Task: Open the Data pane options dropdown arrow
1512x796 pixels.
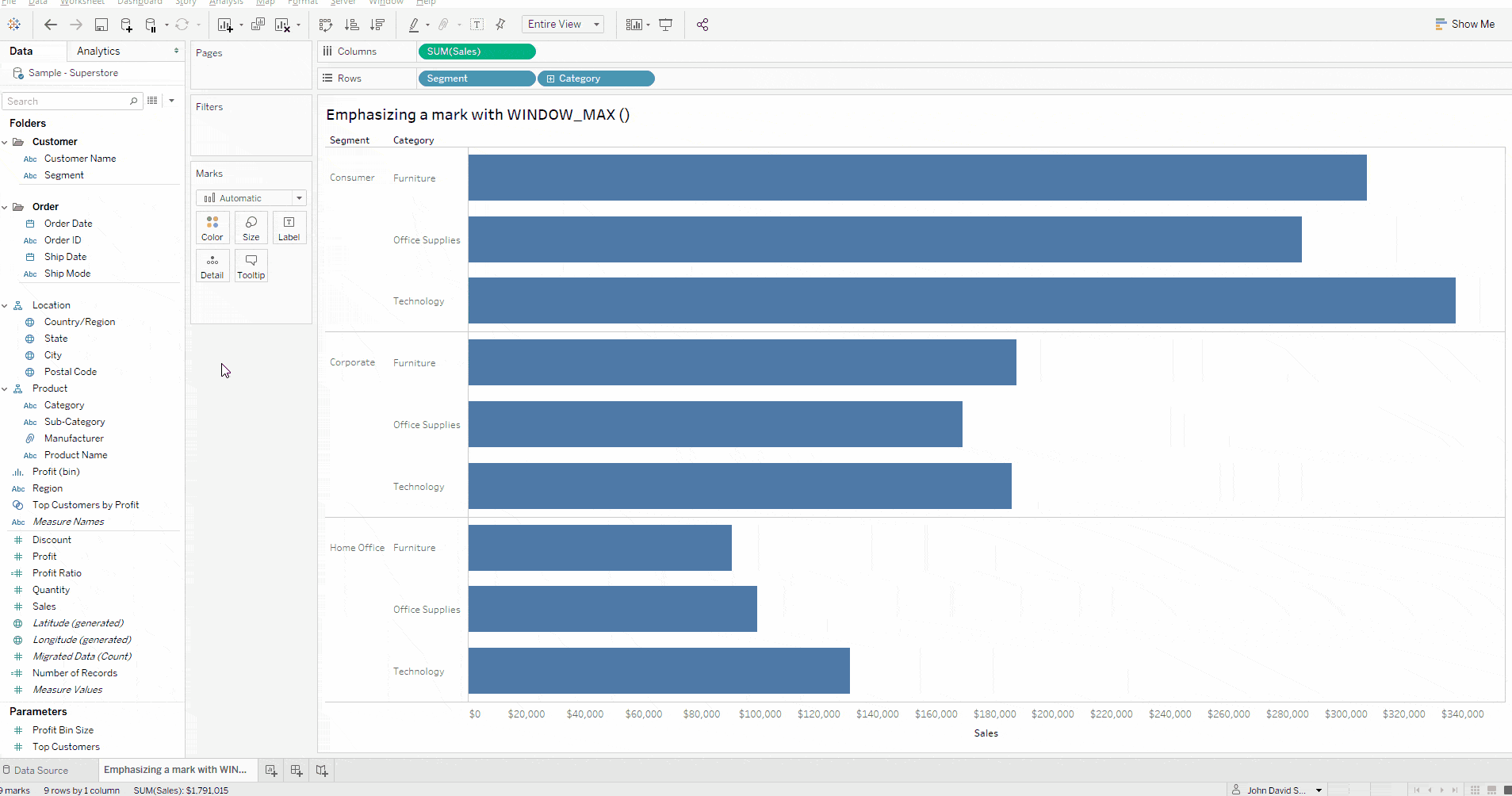Action: 171,101
